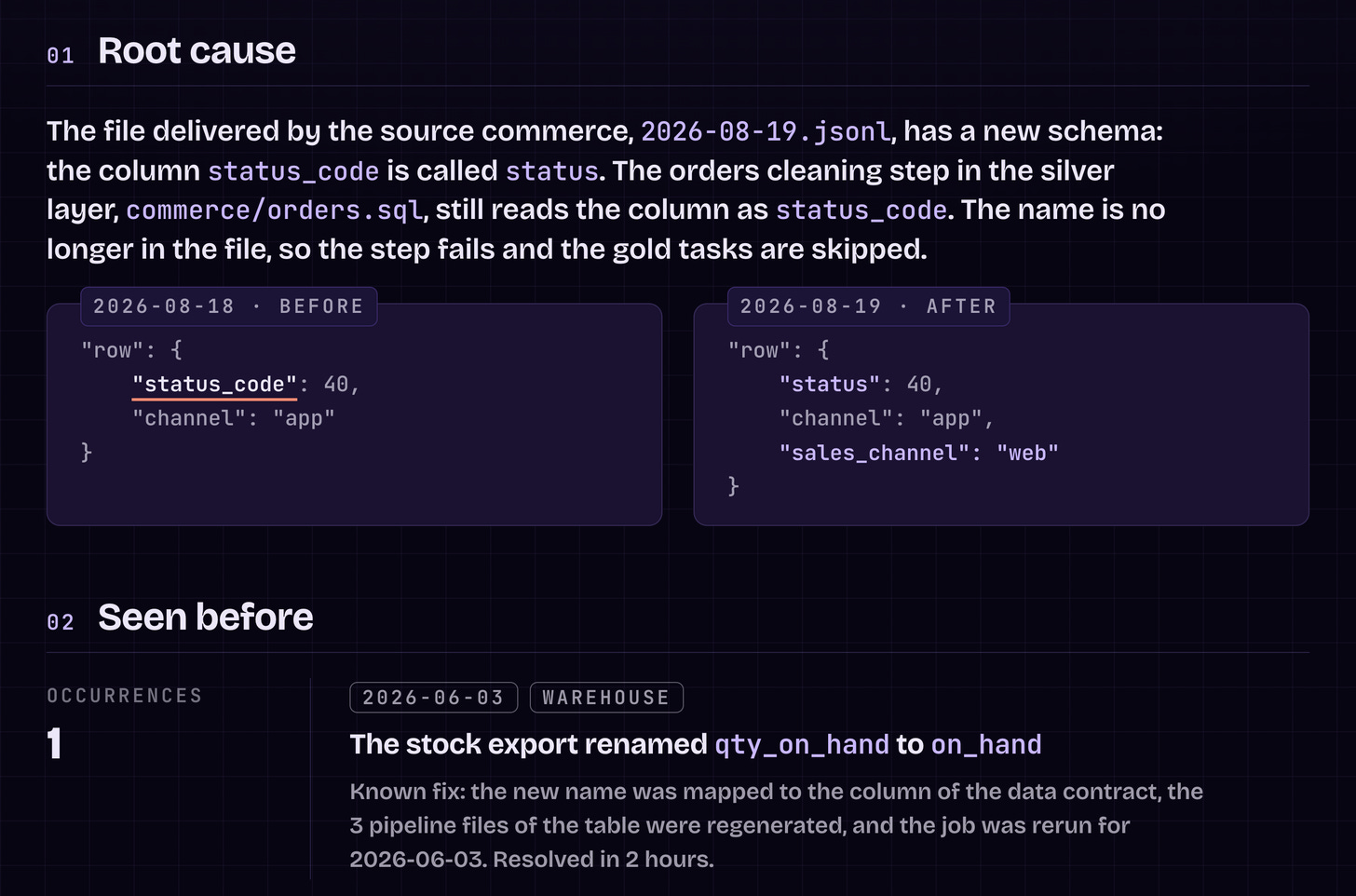The width and height of the screenshot is (1356, 896).
Task: Click the on_hand code term after "to"
Action: coord(986,745)
